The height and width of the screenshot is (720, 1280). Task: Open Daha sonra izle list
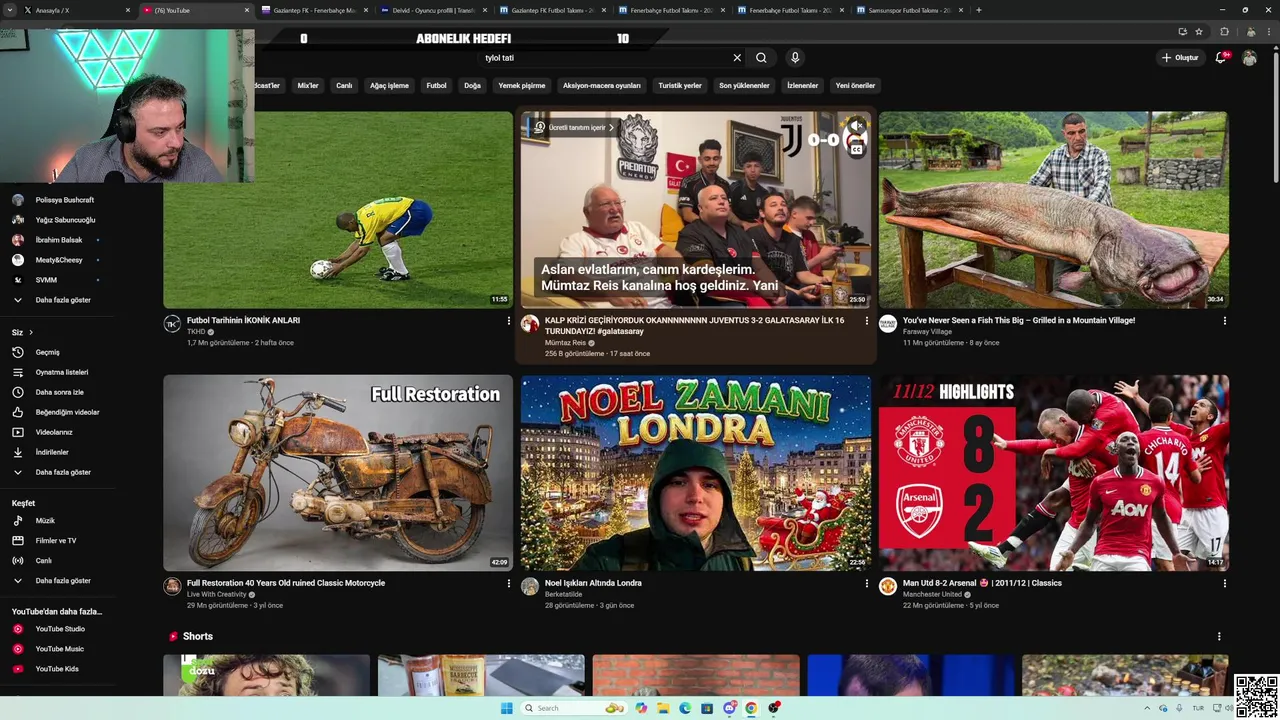[x=58, y=392]
